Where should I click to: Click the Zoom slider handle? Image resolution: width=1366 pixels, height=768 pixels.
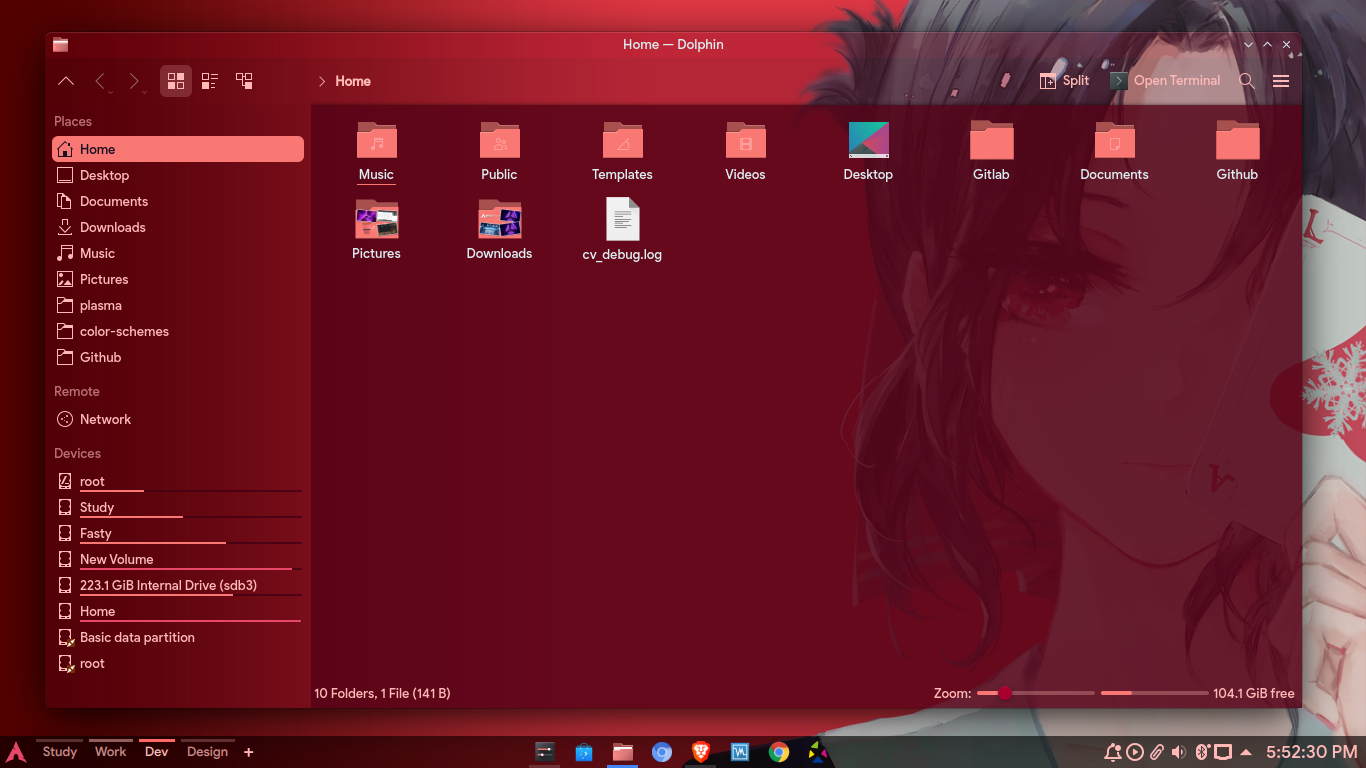(1004, 693)
